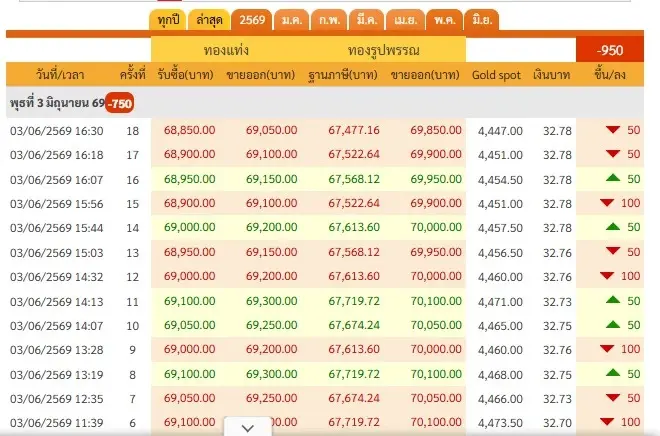Click the green up arrow in row 14
Image resolution: width=660 pixels, height=436 pixels.
613,227
